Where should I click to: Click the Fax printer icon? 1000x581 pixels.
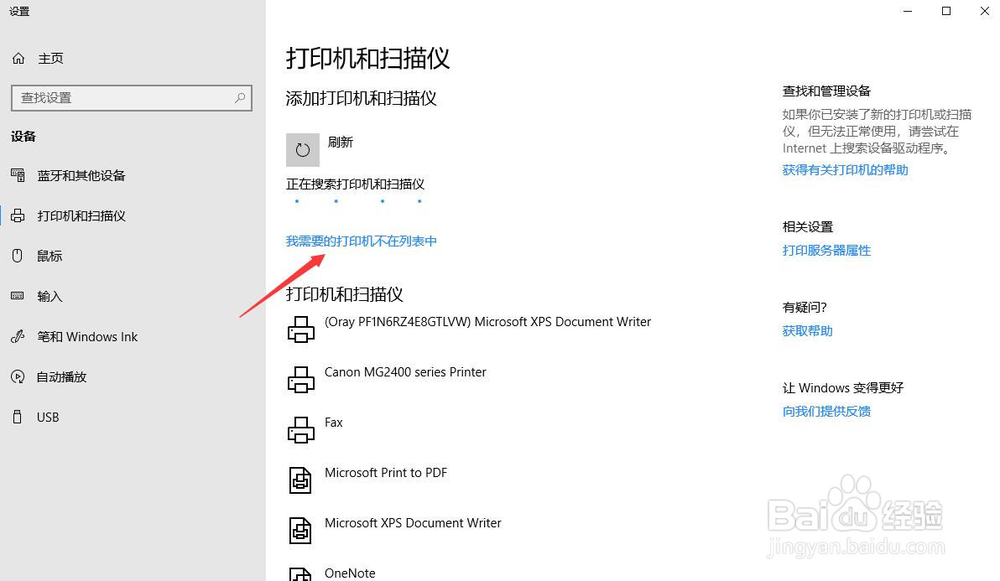coord(301,430)
